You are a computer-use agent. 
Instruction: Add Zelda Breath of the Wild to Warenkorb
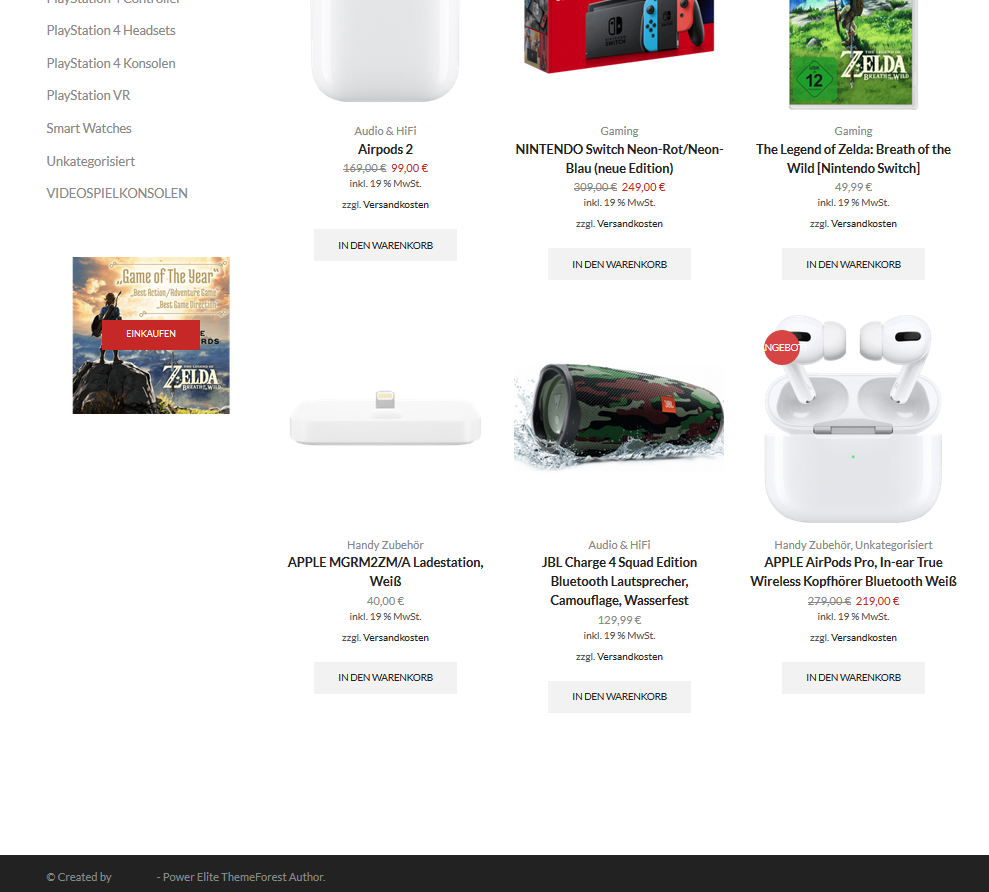pyautogui.click(x=853, y=264)
